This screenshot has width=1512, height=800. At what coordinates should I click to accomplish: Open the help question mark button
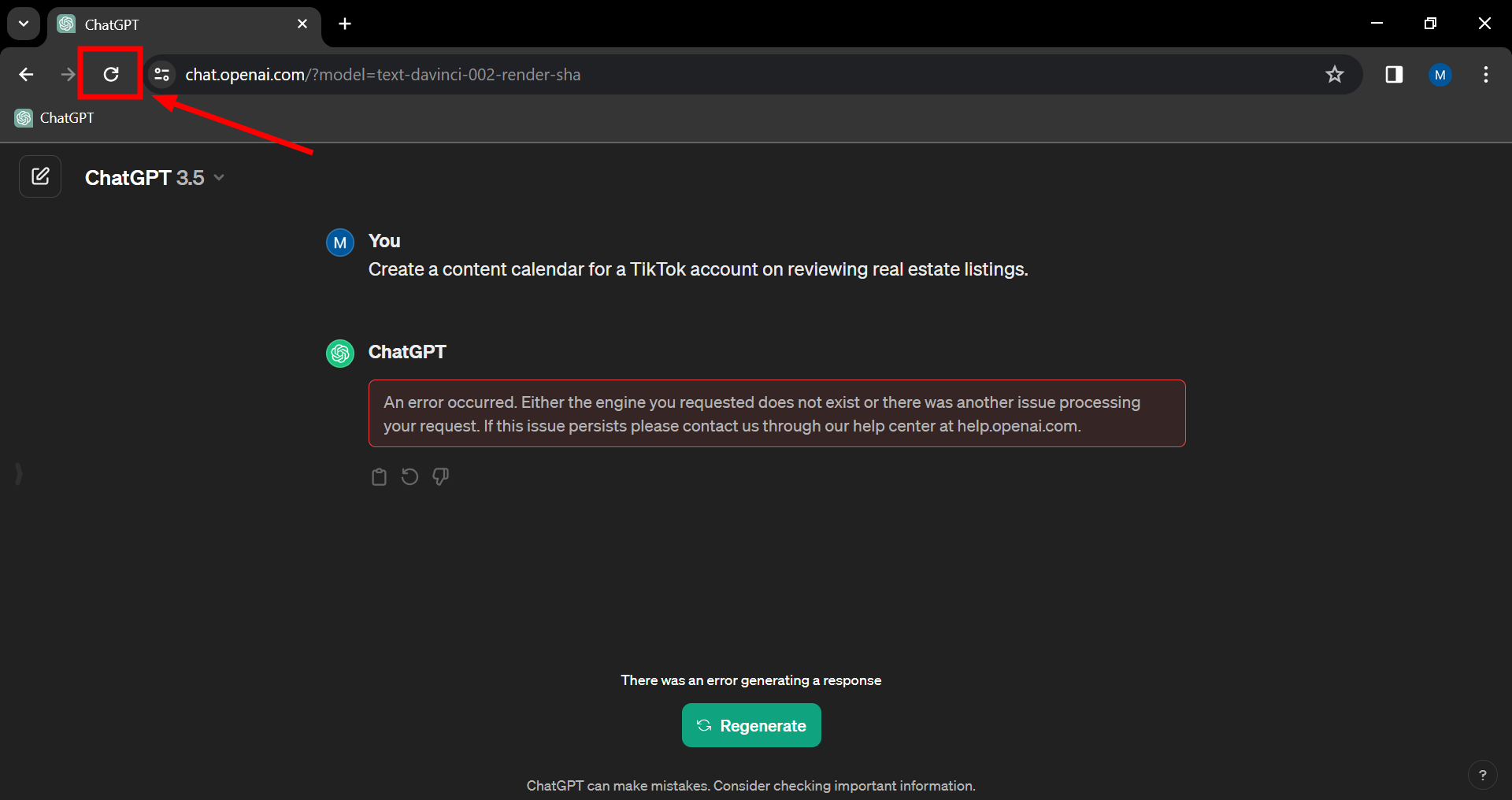1483,775
